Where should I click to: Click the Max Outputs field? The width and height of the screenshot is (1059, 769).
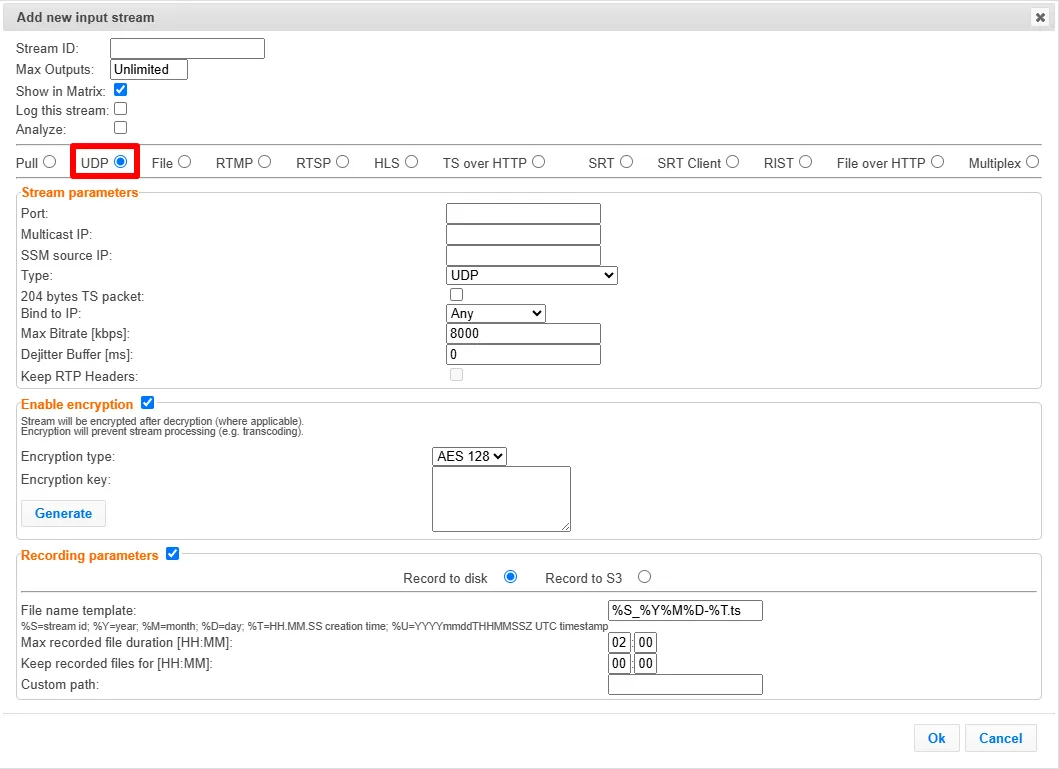(x=149, y=70)
